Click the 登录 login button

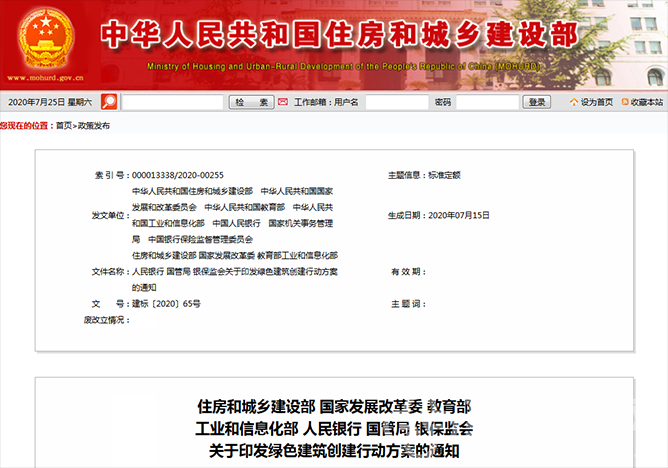click(537, 102)
